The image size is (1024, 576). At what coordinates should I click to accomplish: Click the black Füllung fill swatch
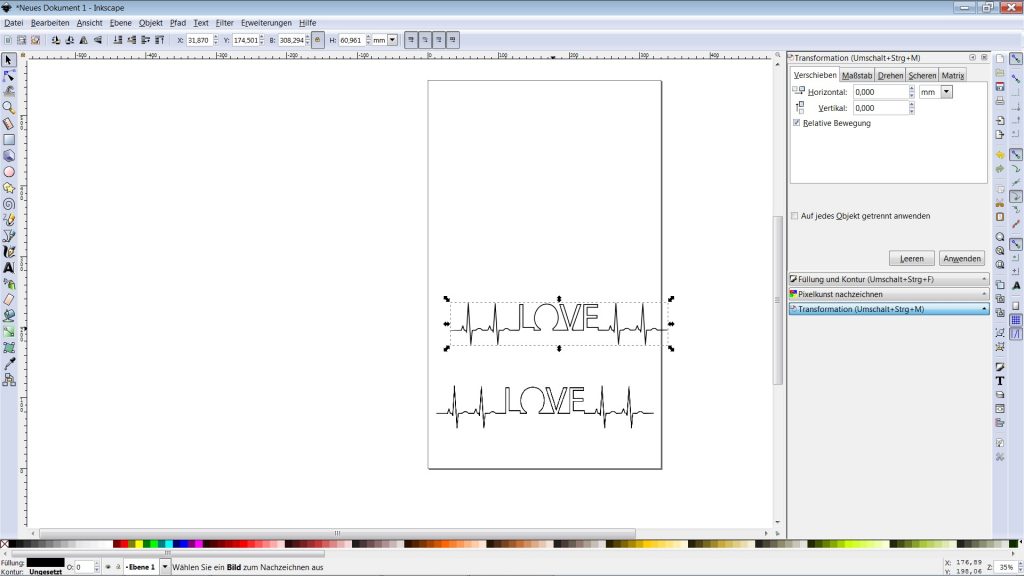[x=45, y=562]
